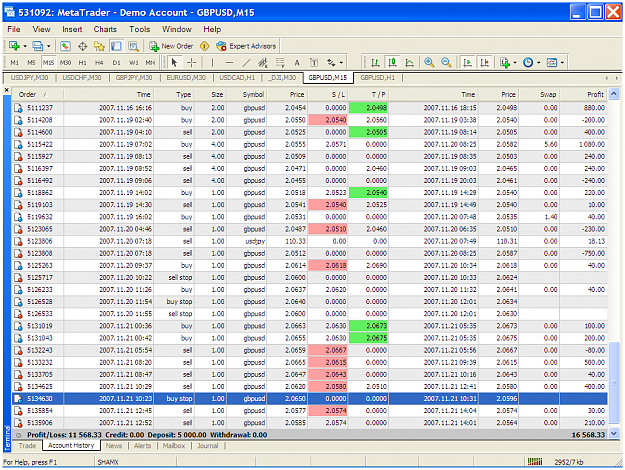Viewport: 625px width, 470px height.
Task: Click the Indicators list icon
Action: (505, 63)
